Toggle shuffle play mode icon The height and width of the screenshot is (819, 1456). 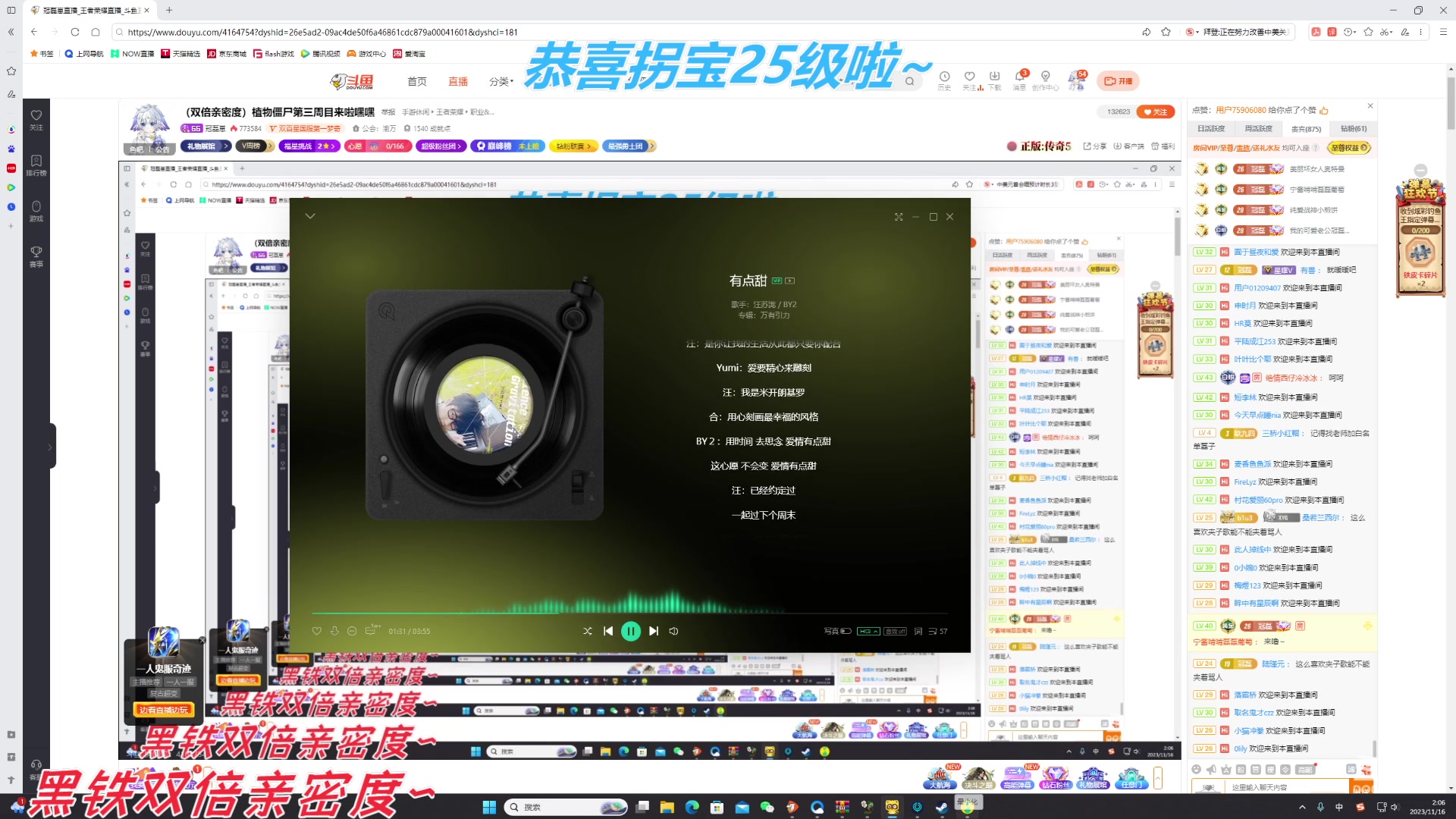pos(587,631)
